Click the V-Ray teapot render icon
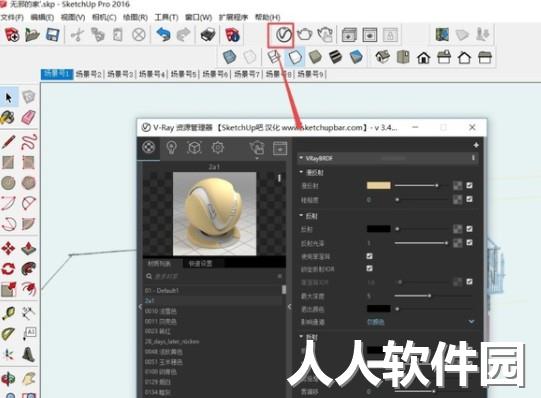Screen dimensions: 541x398 click(304, 34)
